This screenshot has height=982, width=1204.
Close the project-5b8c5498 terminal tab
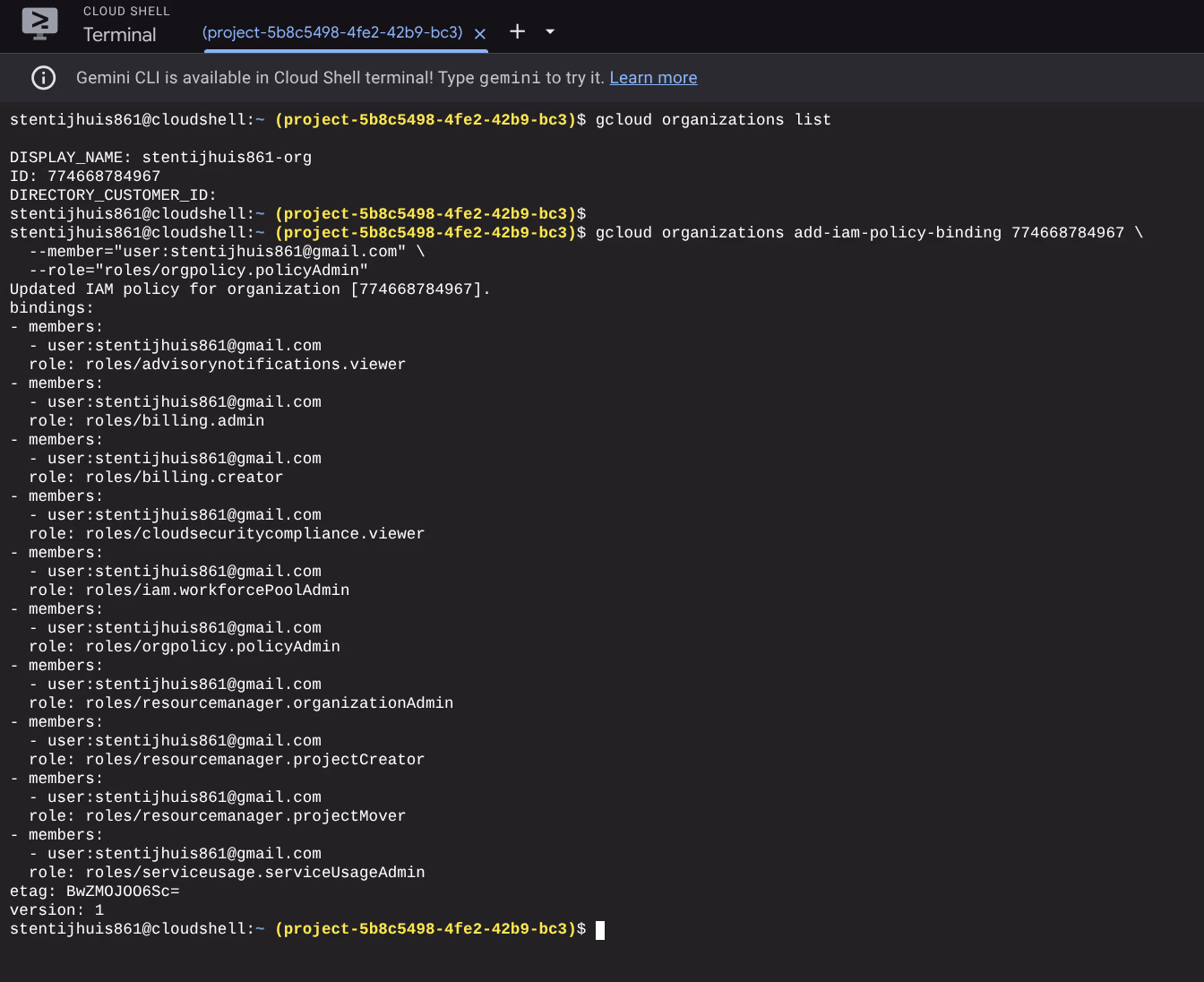(480, 34)
